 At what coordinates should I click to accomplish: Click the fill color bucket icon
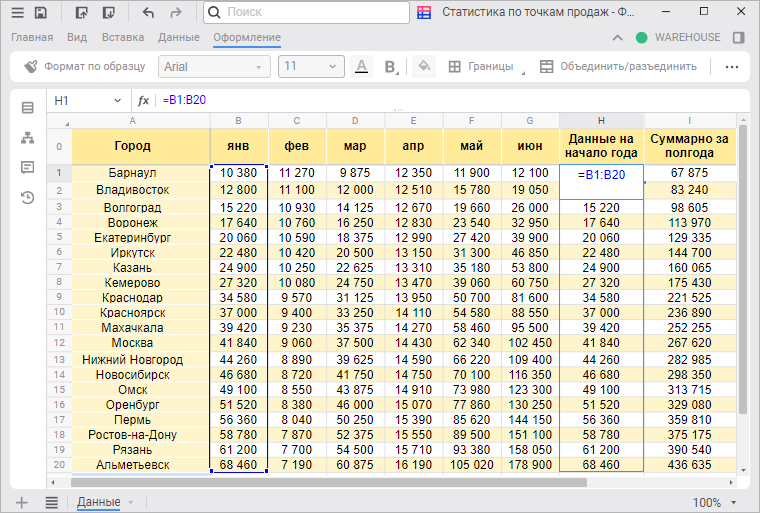point(424,66)
